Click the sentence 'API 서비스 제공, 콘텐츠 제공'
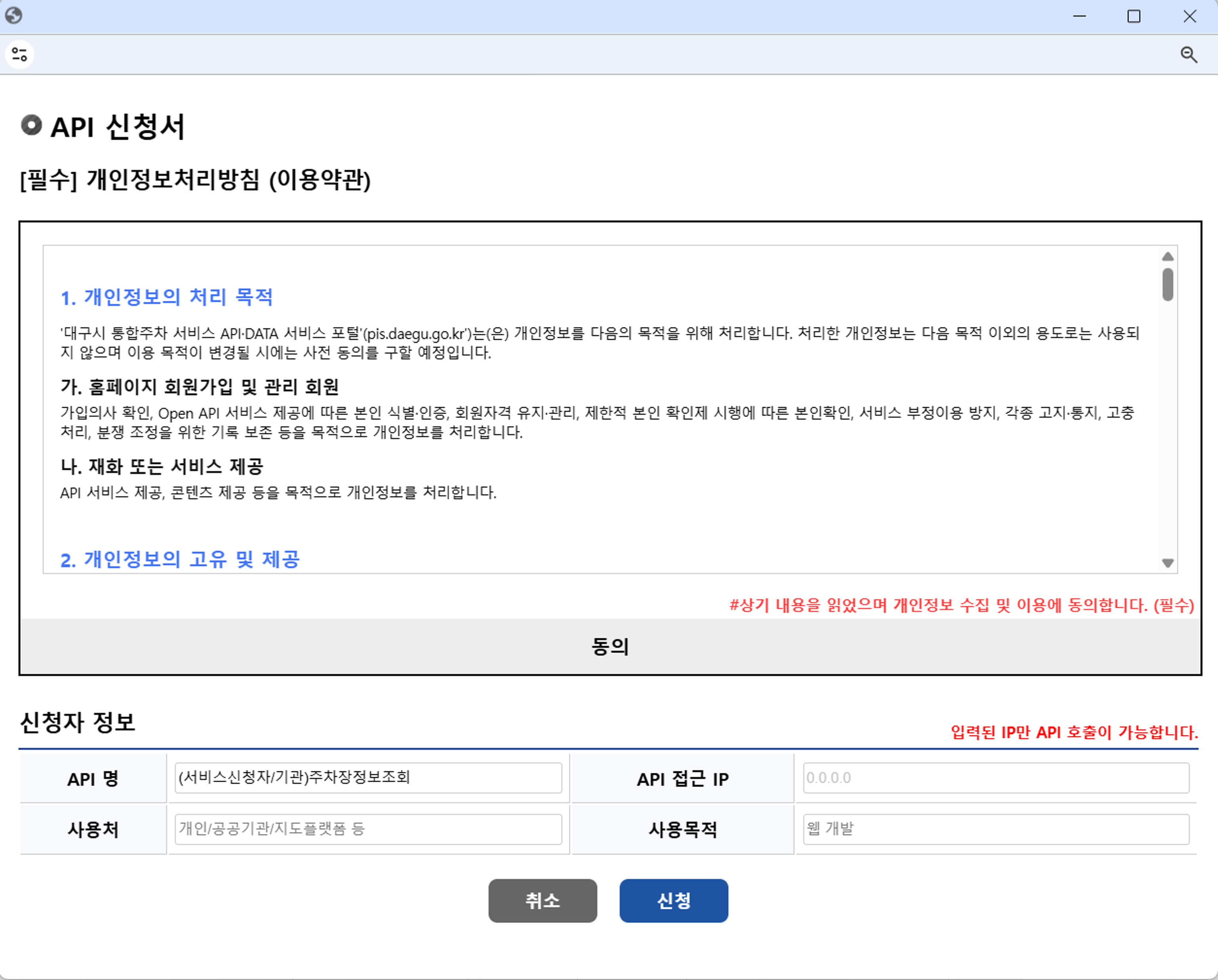The image size is (1218, 980). [278, 493]
